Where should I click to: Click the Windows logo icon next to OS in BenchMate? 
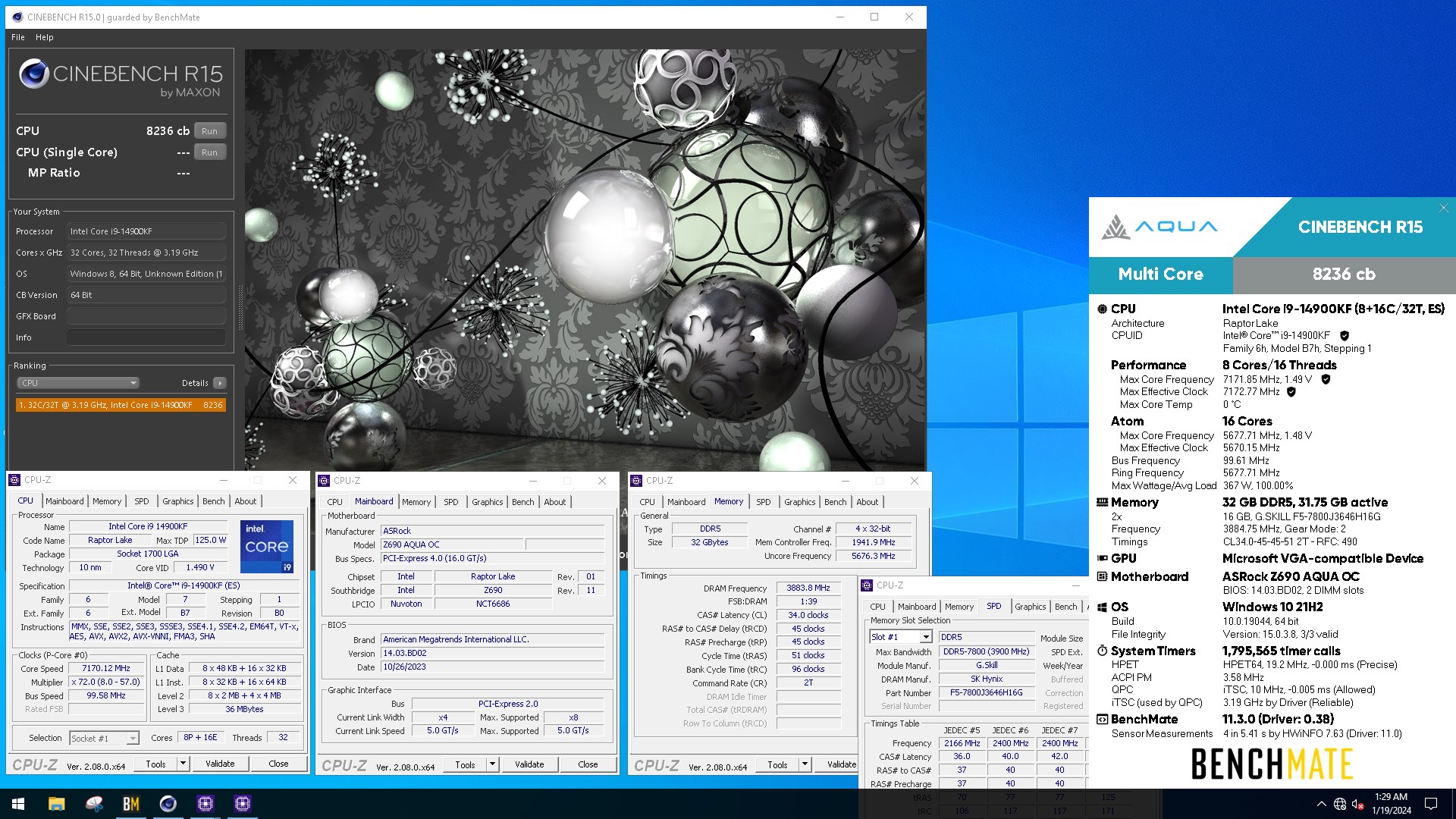(1102, 607)
